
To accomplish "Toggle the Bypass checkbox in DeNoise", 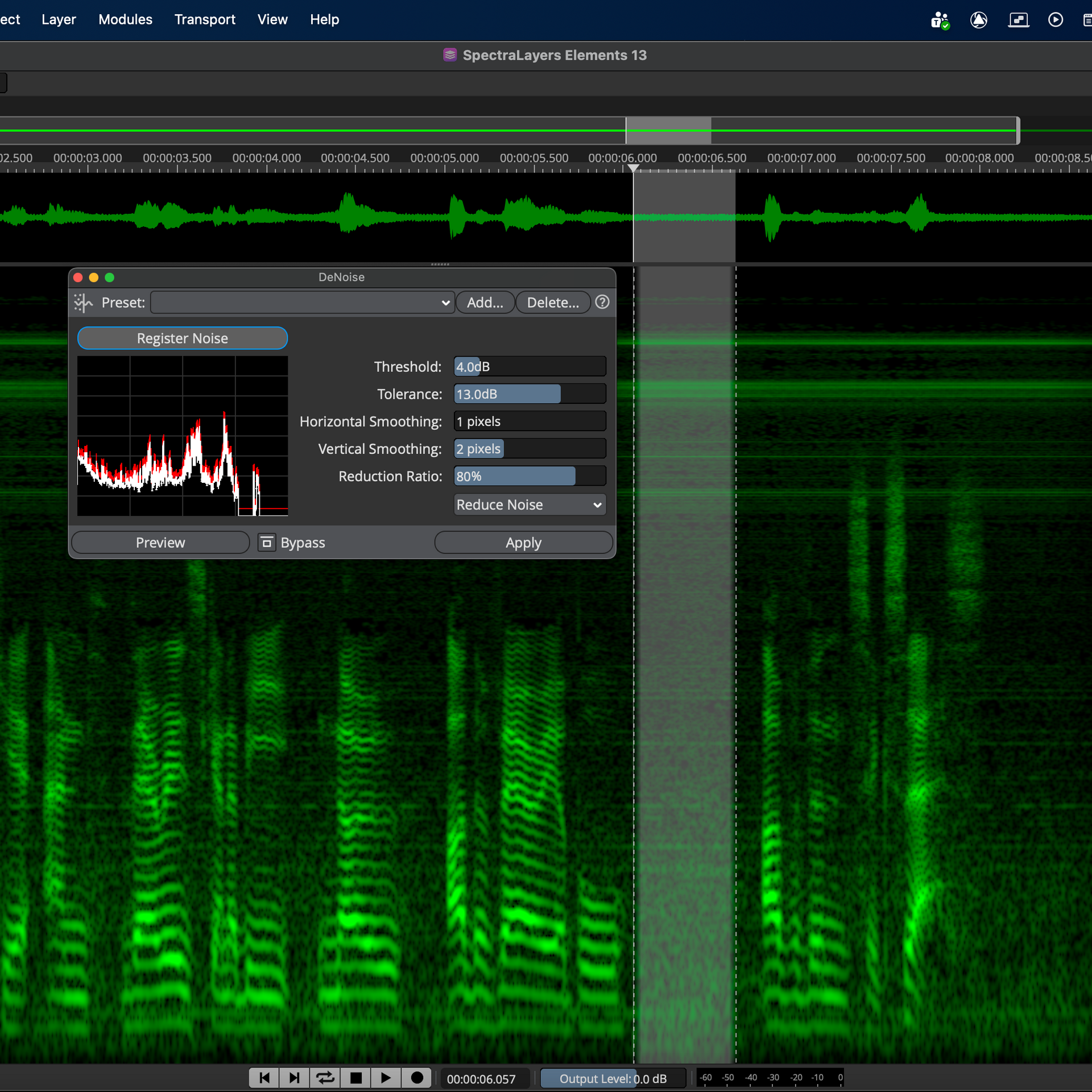I will tap(266, 543).
